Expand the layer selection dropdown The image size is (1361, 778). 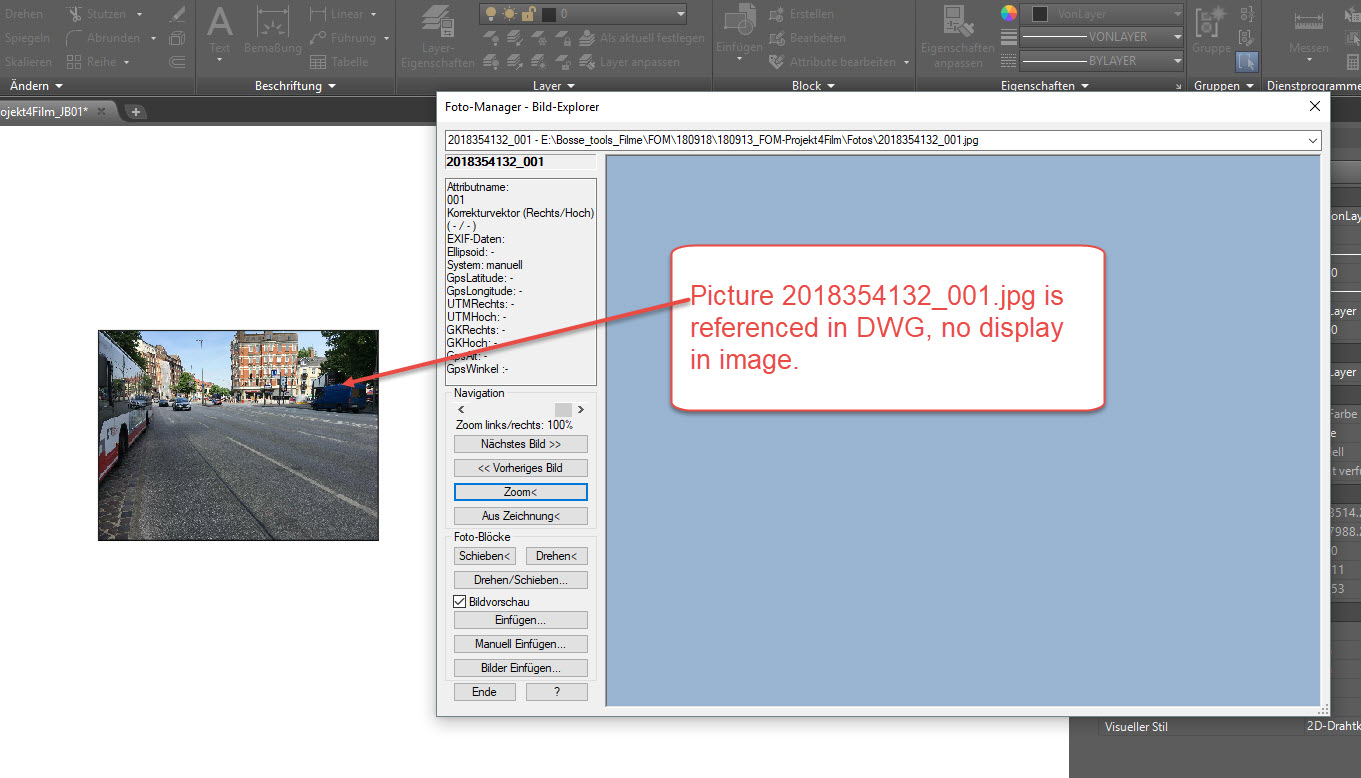point(583,14)
